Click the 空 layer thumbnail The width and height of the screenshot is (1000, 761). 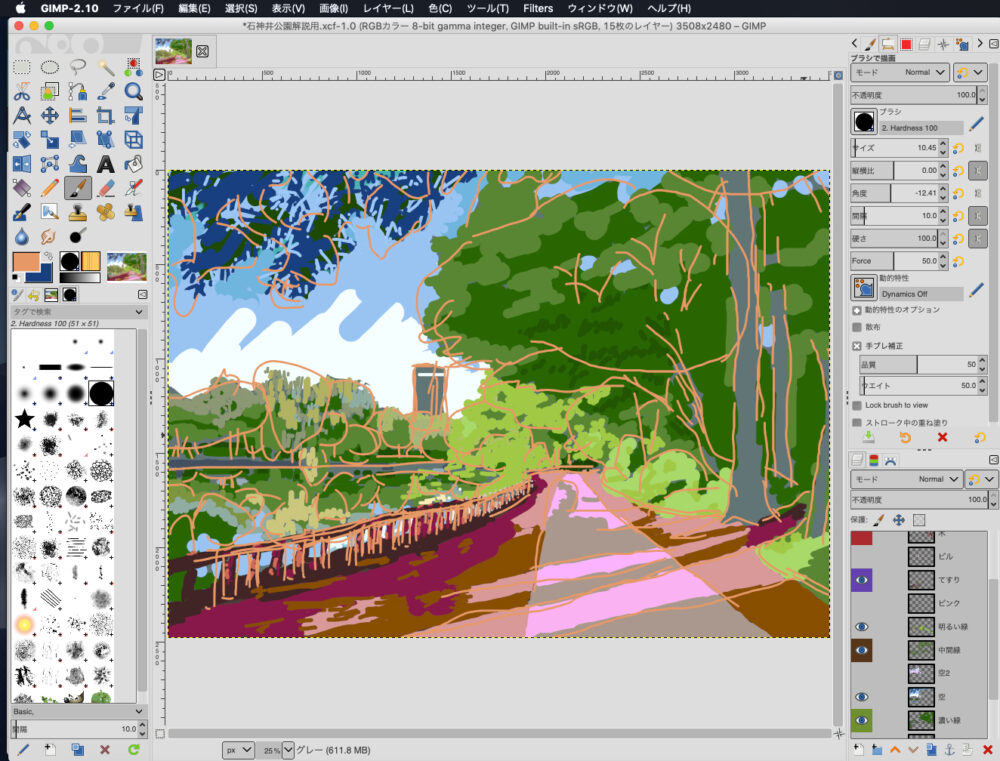921,696
